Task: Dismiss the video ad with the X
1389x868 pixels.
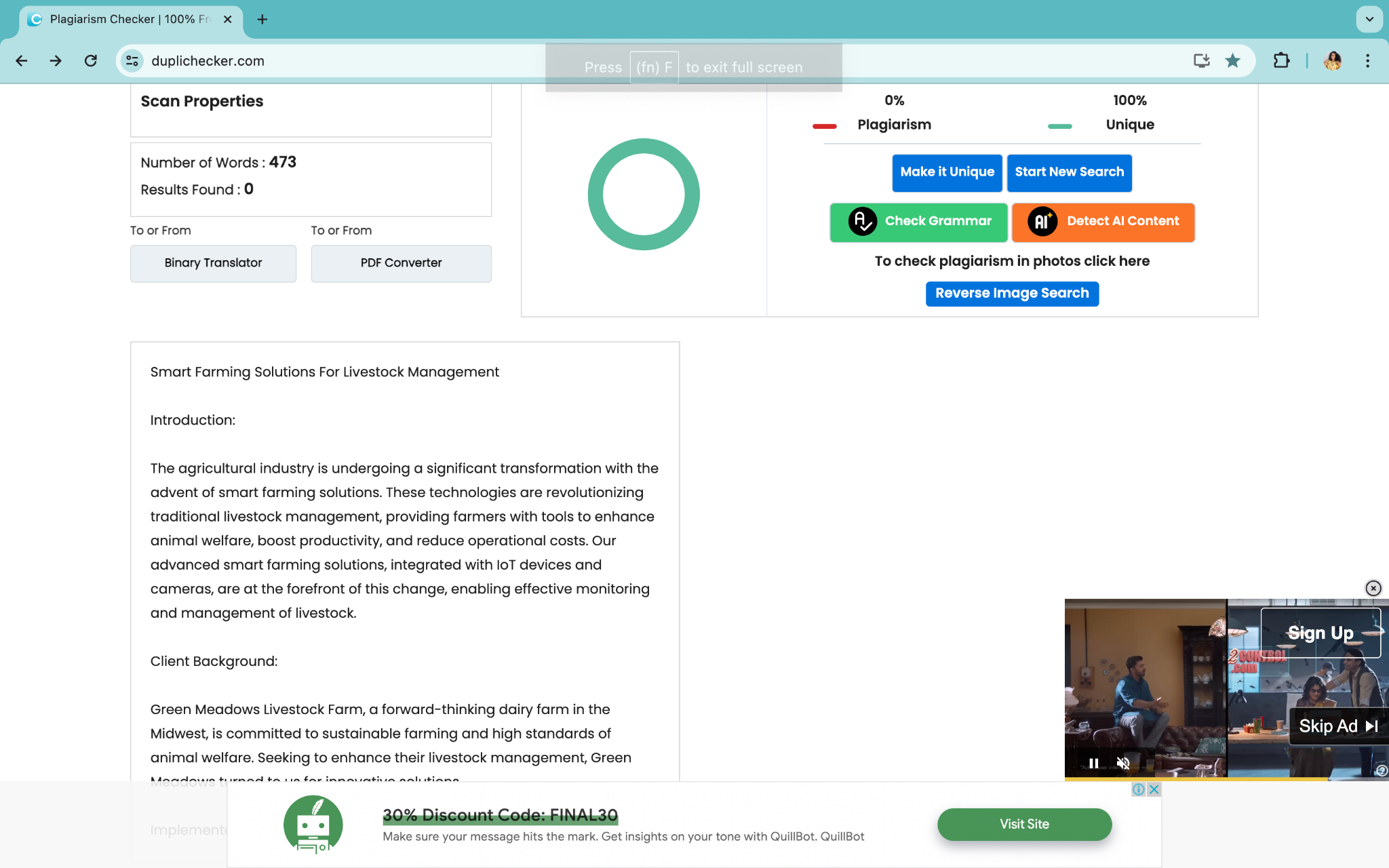Action: point(1373,588)
